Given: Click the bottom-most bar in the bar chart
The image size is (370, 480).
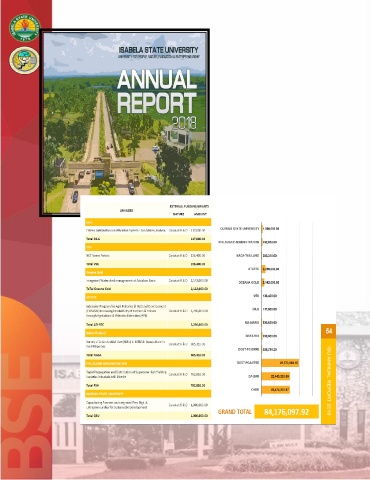Looking at the screenshot, I should tap(276, 389).
